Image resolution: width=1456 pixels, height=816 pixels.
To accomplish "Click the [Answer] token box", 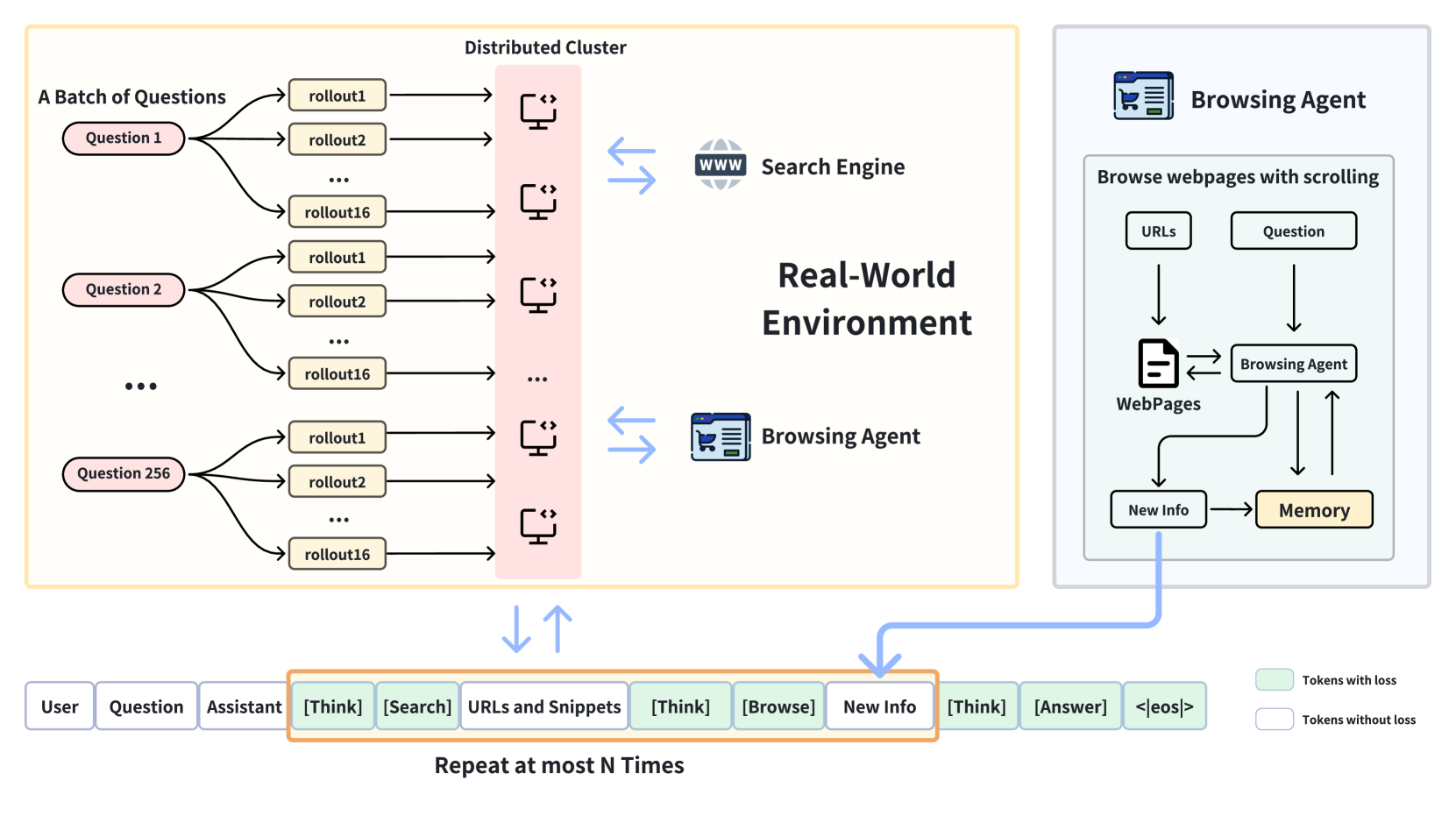I will tap(1070, 706).
